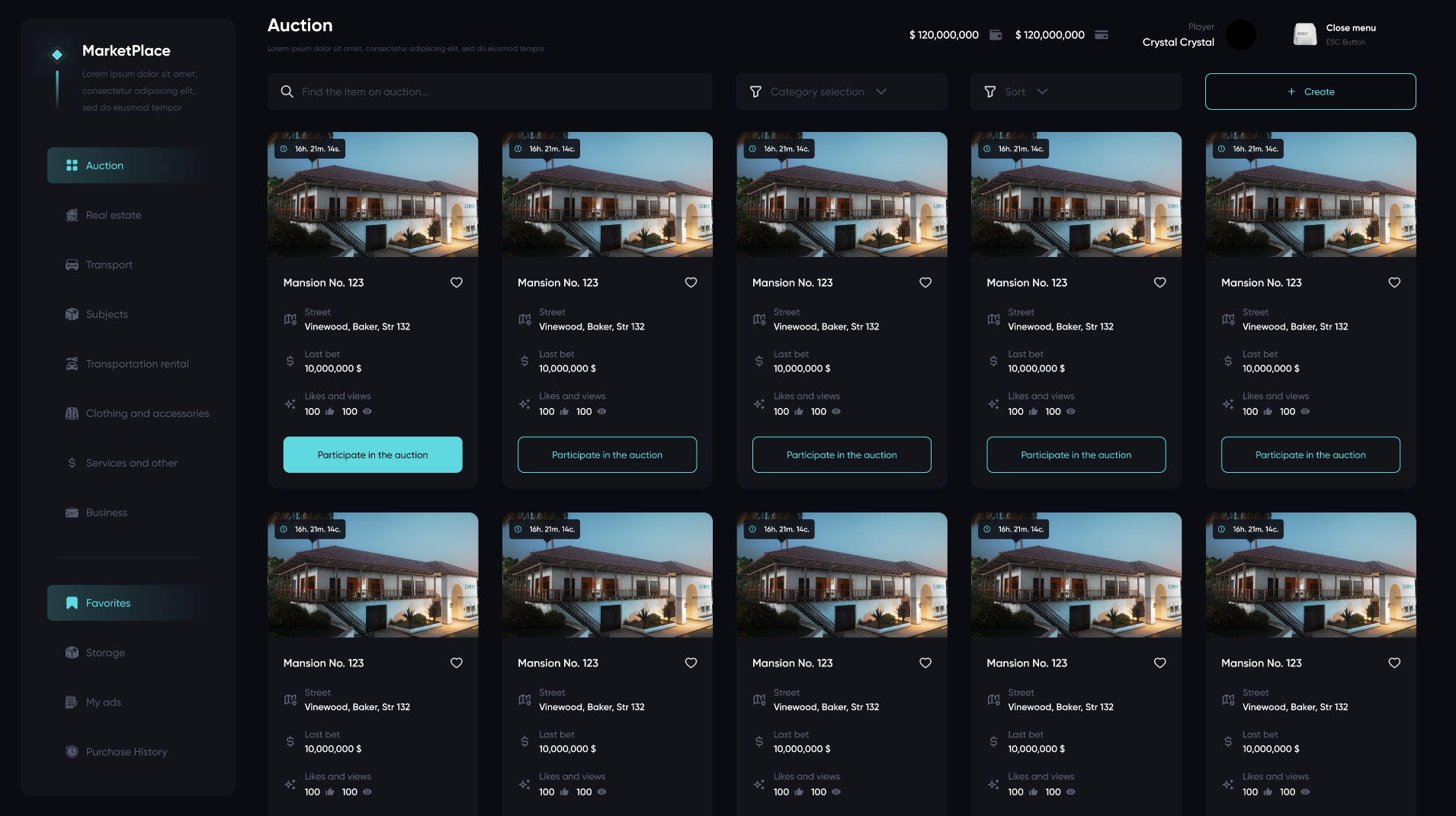Toggle heart on the bottom-left mansion card

click(457, 663)
